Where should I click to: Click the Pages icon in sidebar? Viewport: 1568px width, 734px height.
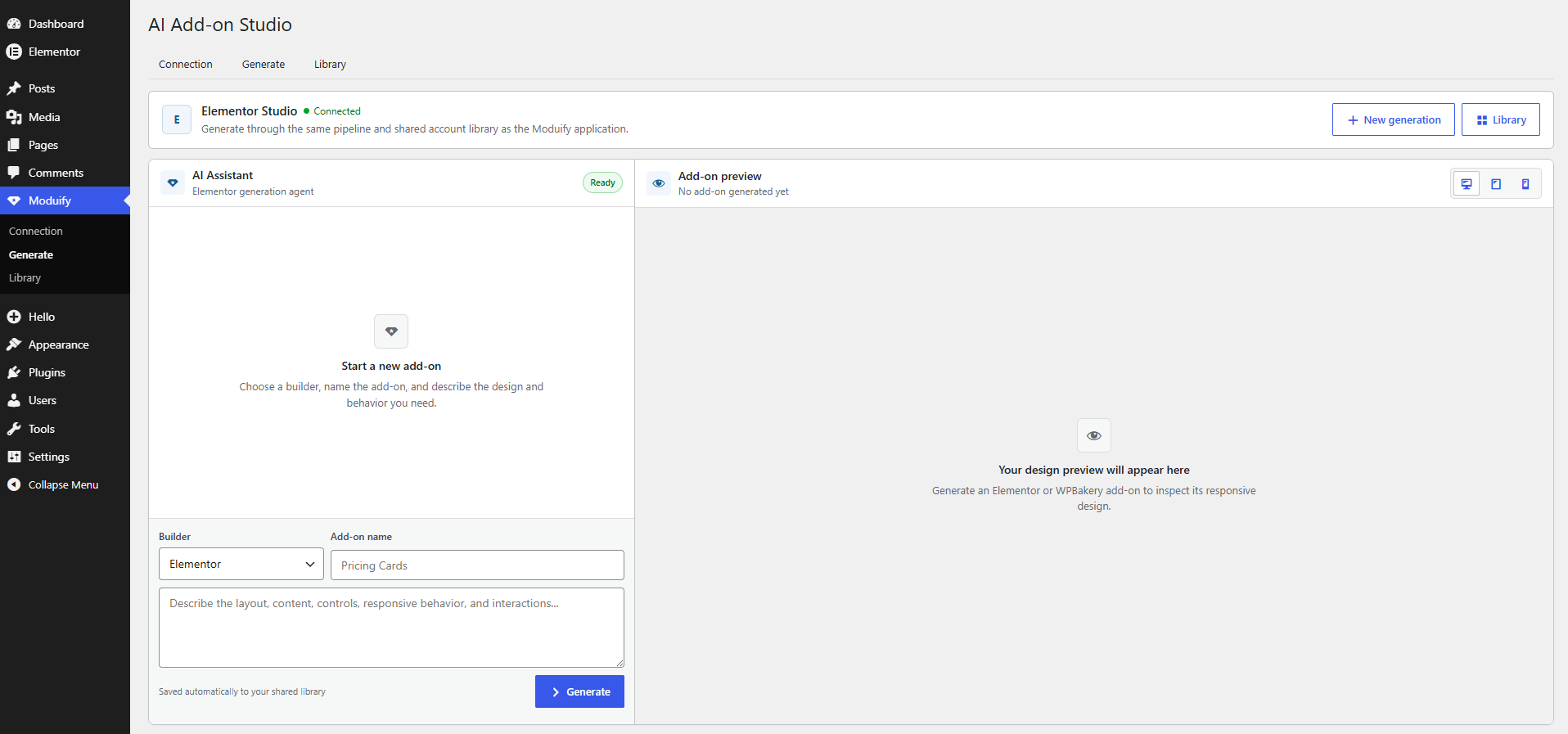point(14,145)
